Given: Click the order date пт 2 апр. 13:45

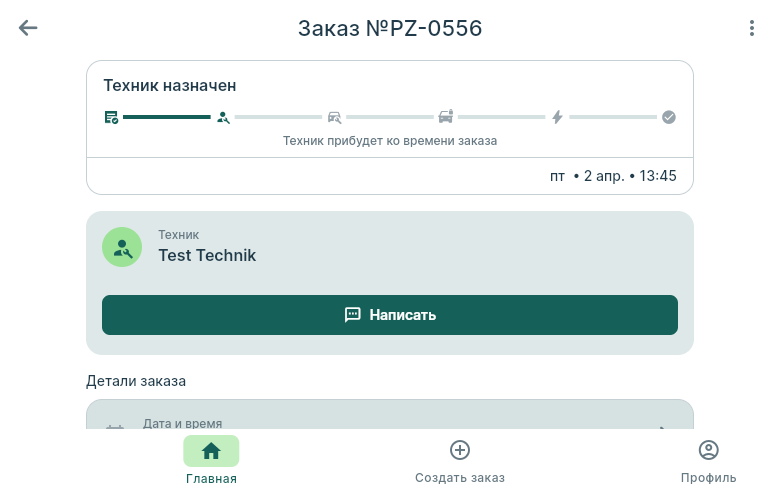Looking at the screenshot, I should (x=613, y=176).
